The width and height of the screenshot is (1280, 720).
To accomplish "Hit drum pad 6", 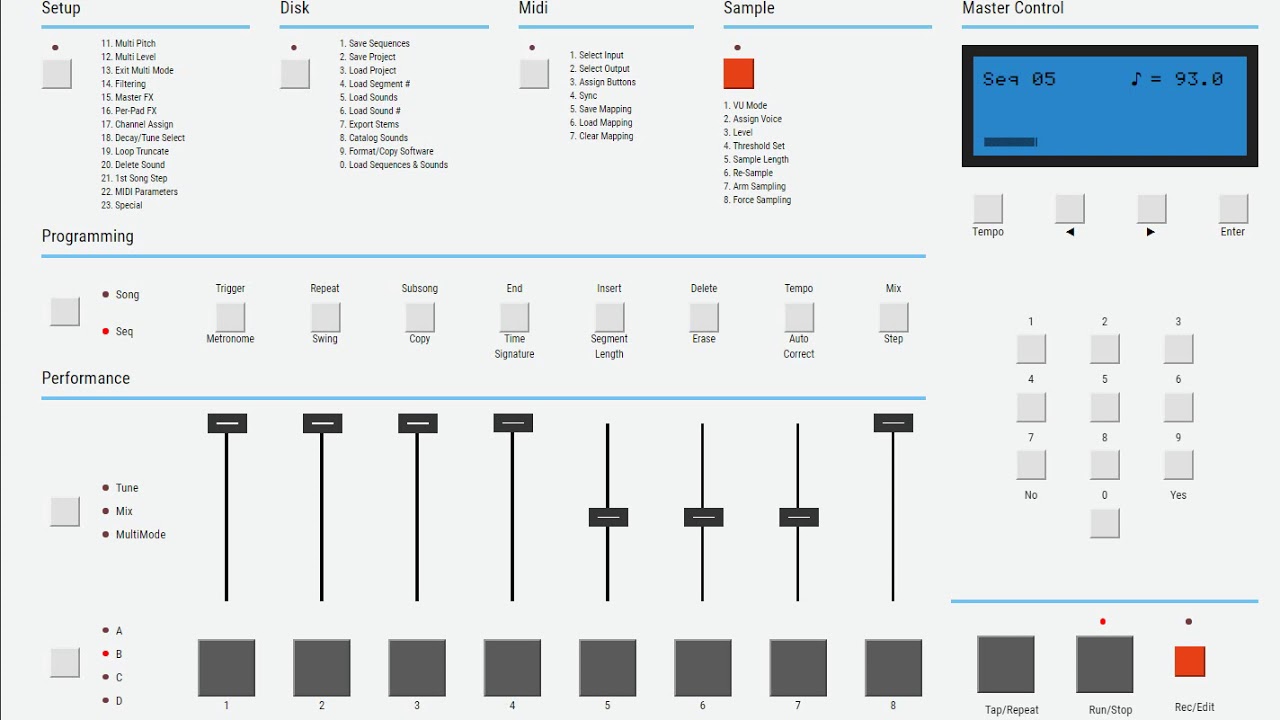I will 703,668.
